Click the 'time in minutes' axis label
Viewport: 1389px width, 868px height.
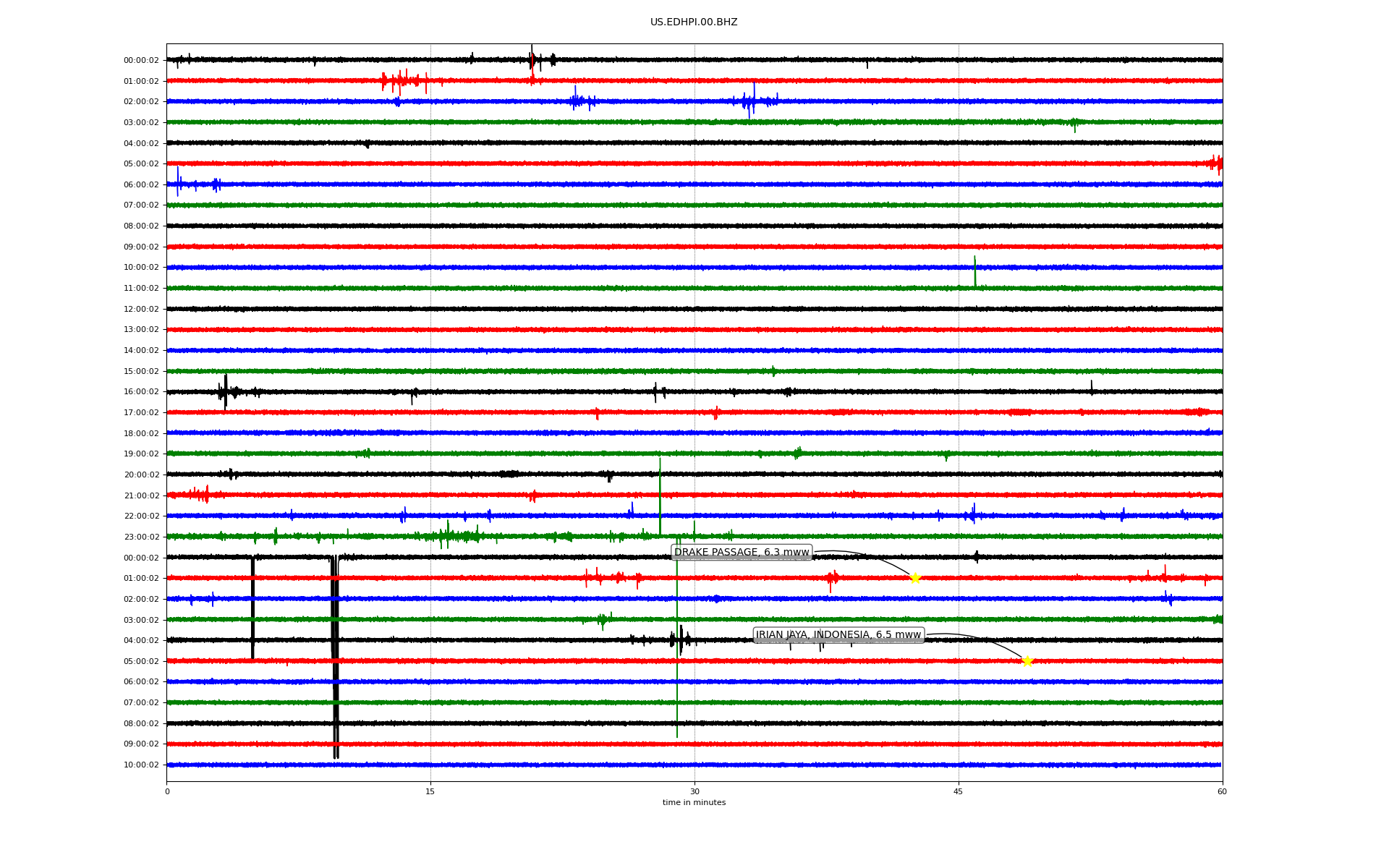pos(694,803)
